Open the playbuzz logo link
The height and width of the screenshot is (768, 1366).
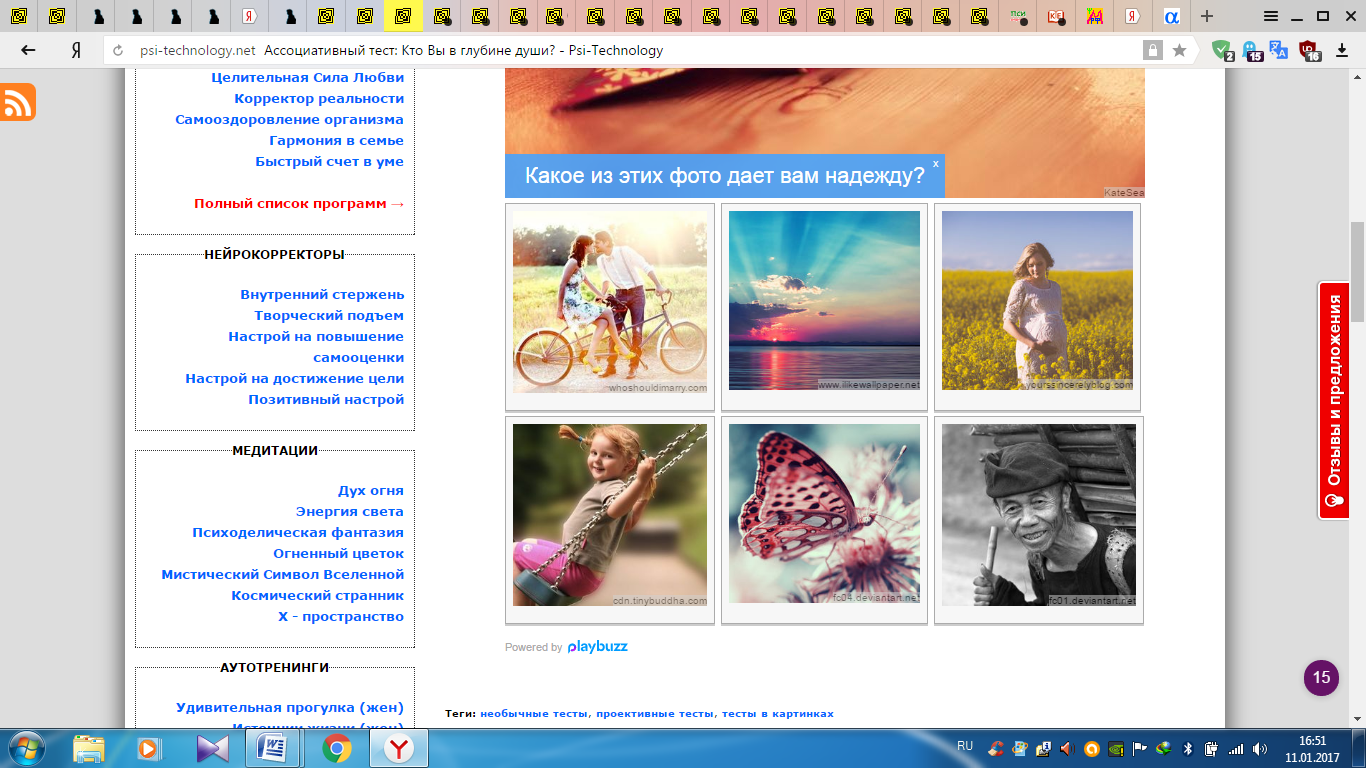[x=597, y=646]
